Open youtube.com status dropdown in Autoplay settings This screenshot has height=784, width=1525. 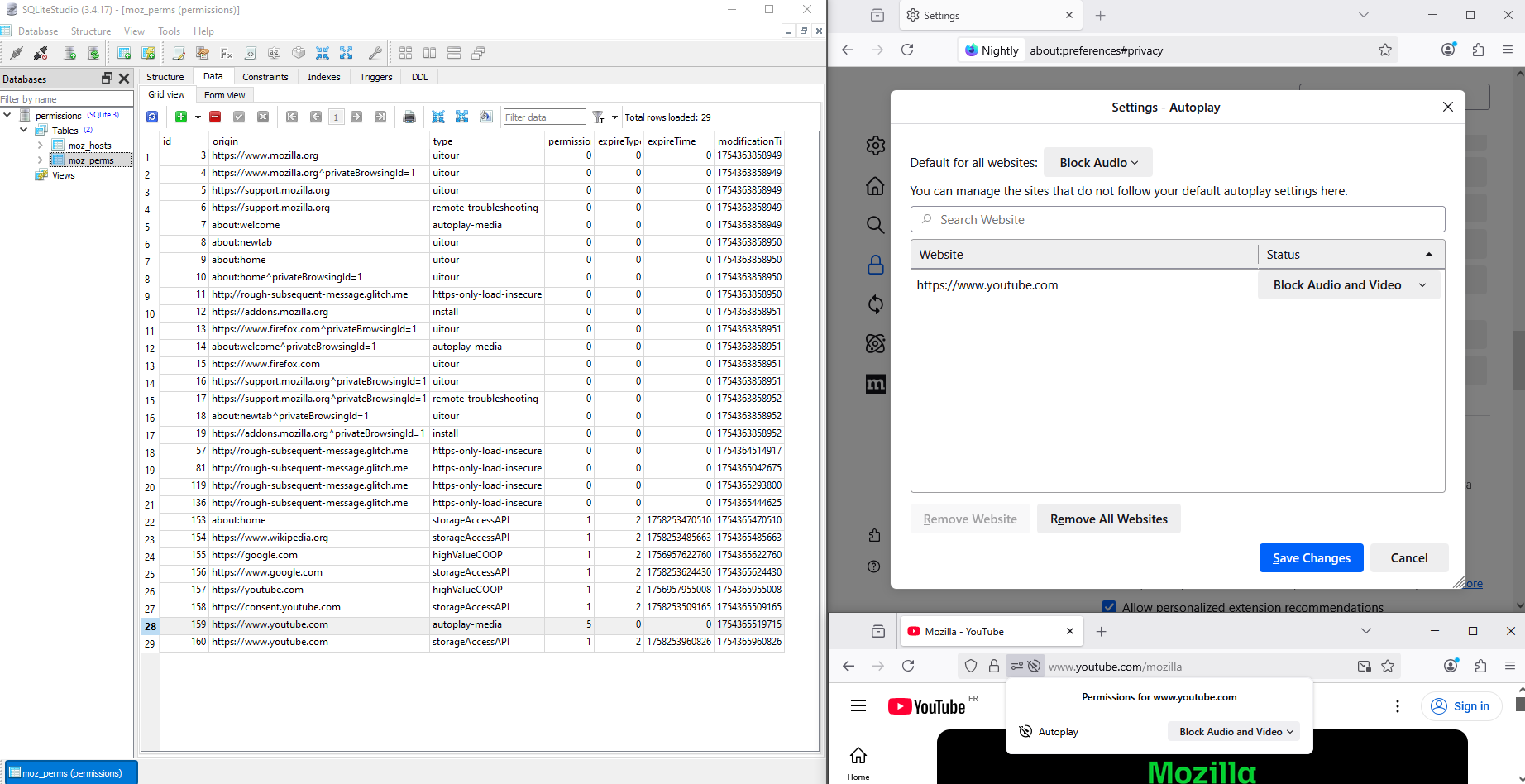tap(1349, 285)
